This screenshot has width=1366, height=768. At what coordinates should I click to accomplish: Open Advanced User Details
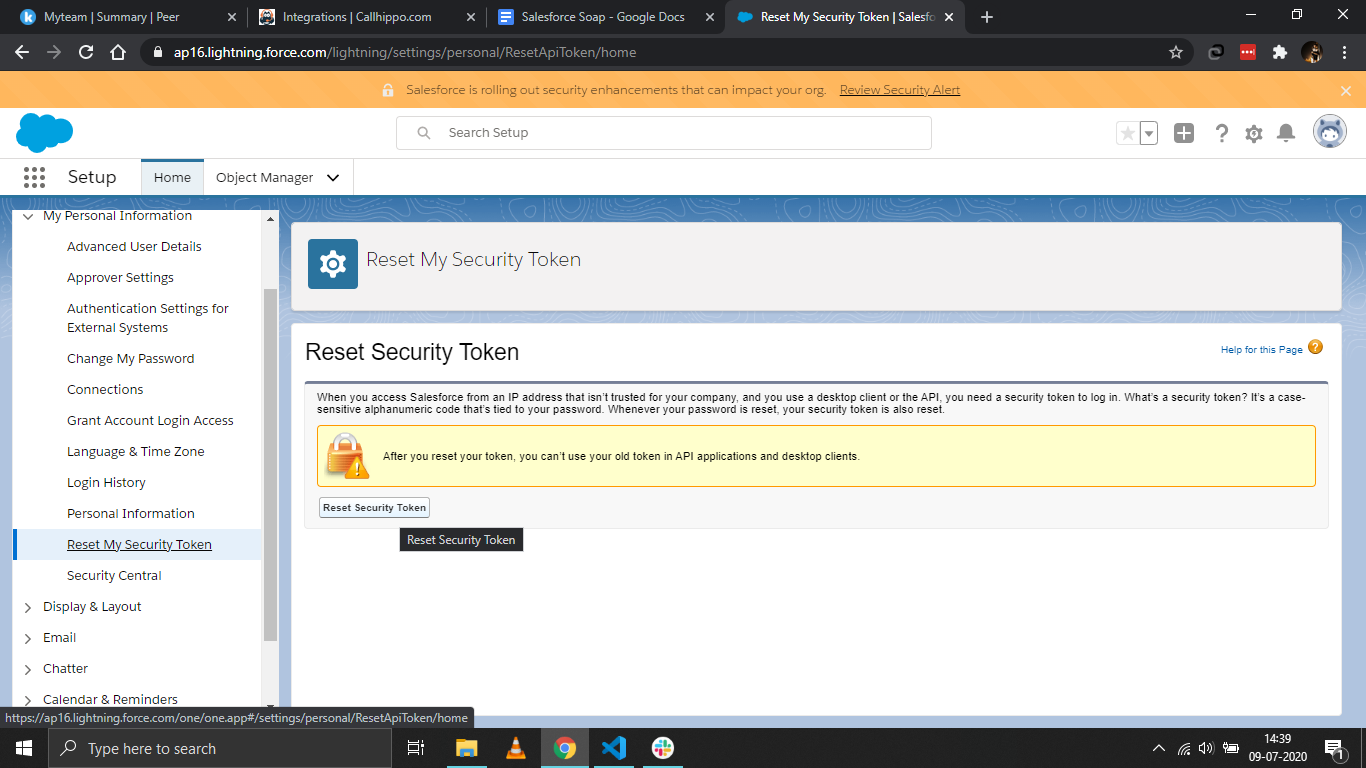click(134, 246)
